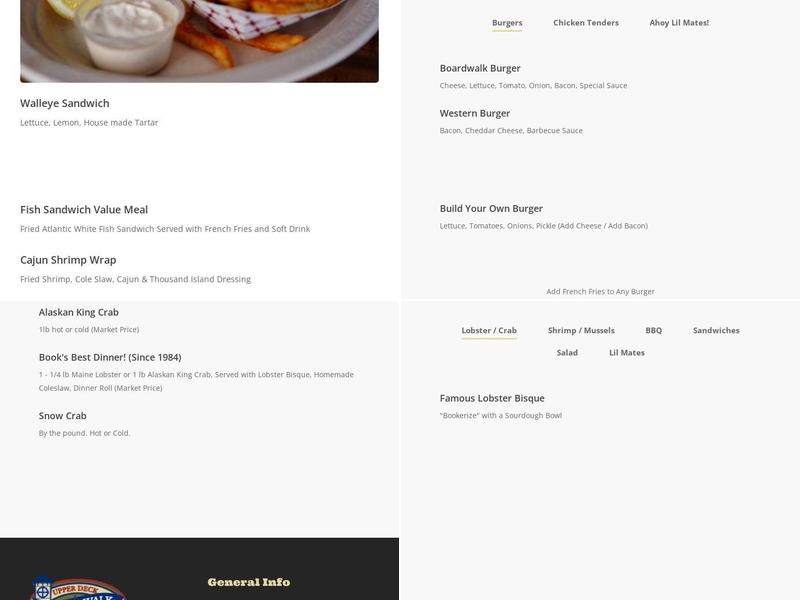The height and width of the screenshot is (600, 800).
Task: Switch to the Sandwiches tab
Action: point(716,328)
